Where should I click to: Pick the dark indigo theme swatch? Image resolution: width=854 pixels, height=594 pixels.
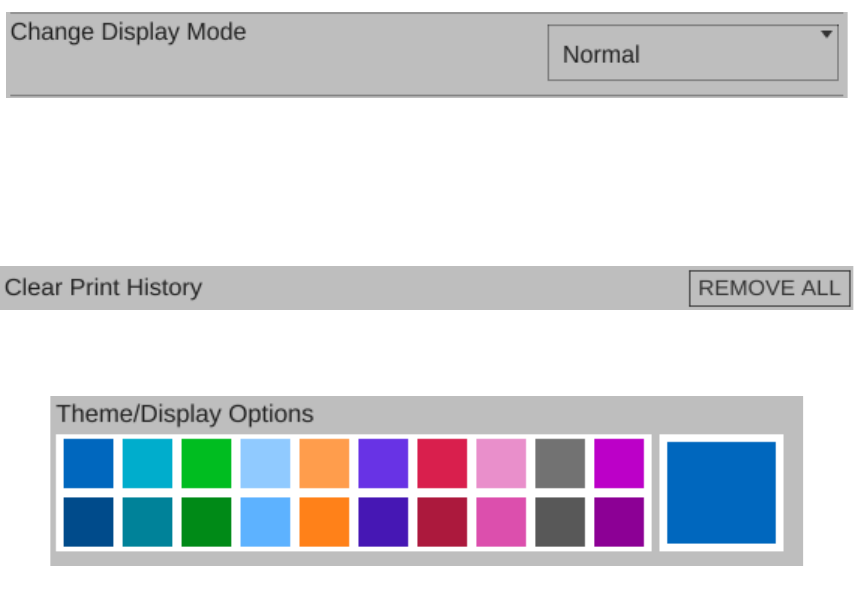coord(383,522)
